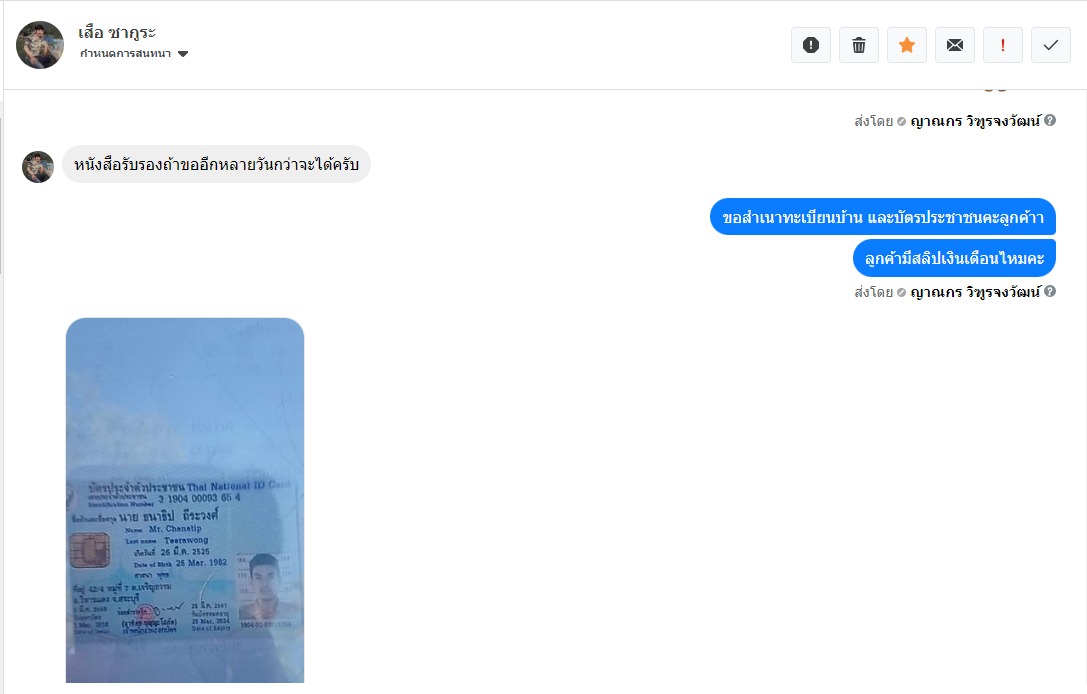Select the gray received message bubble

point(216,164)
